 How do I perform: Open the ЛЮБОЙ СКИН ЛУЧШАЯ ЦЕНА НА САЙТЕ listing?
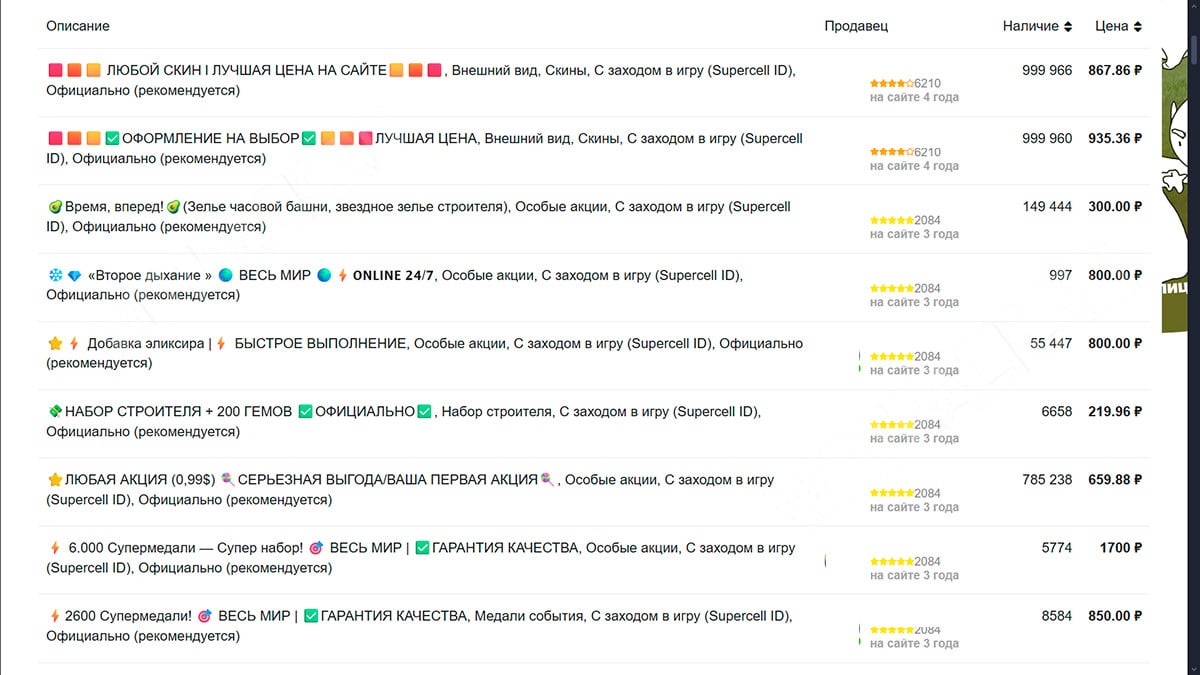[x=594, y=82]
